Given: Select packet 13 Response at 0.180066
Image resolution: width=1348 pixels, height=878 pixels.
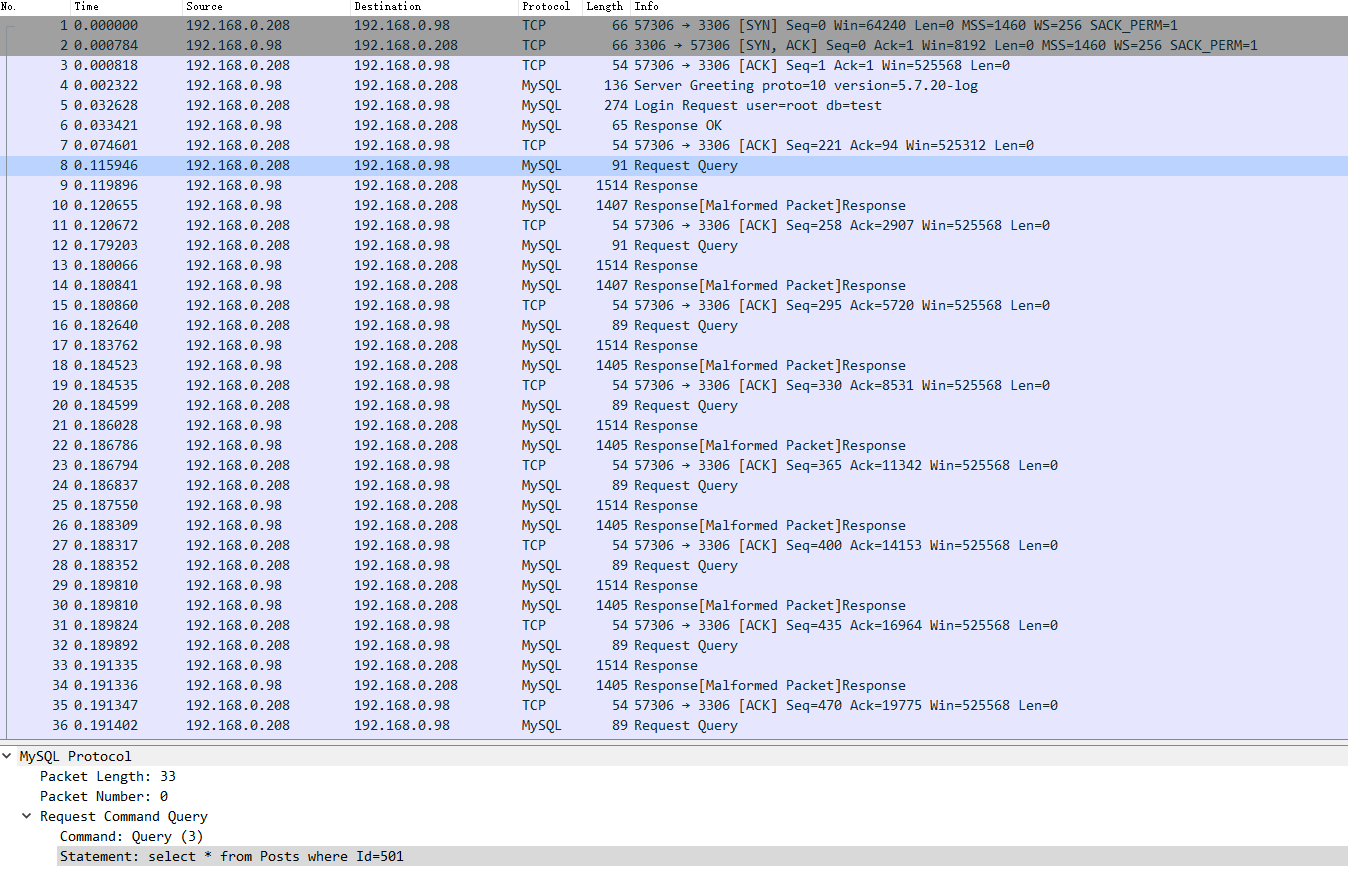Looking at the screenshot, I should pos(674,265).
